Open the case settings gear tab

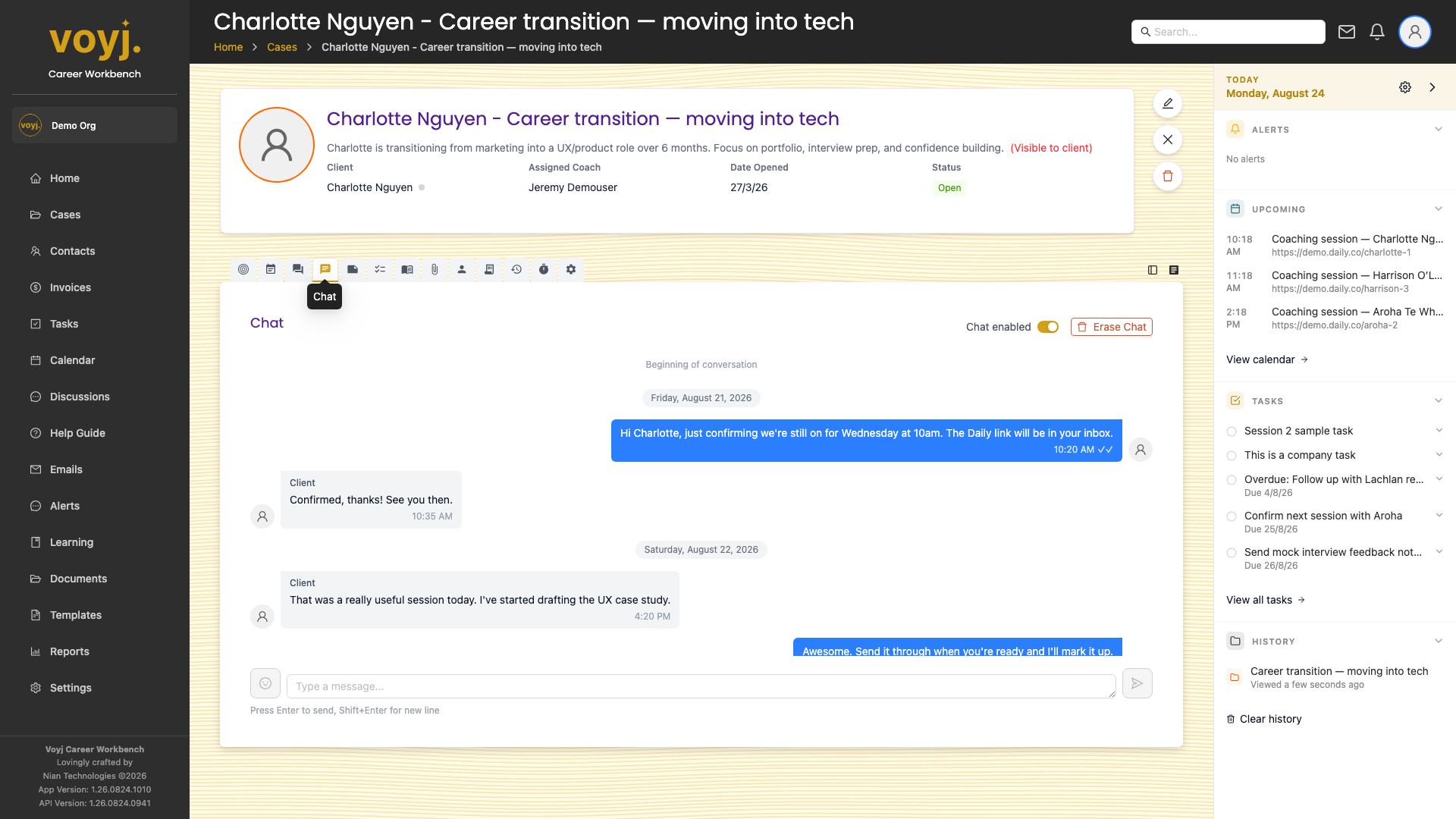click(x=571, y=269)
